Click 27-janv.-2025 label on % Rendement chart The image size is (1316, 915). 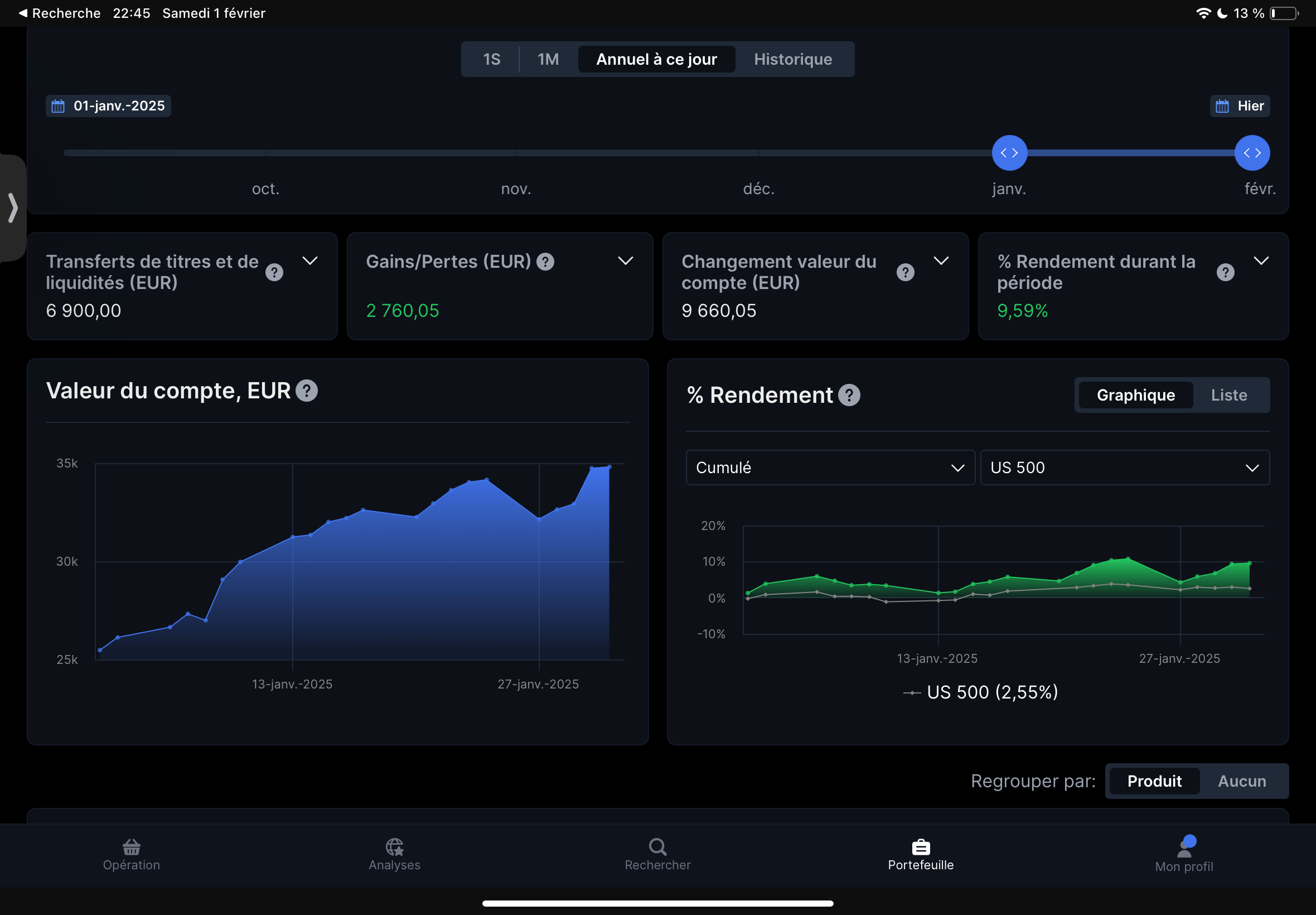1179,659
